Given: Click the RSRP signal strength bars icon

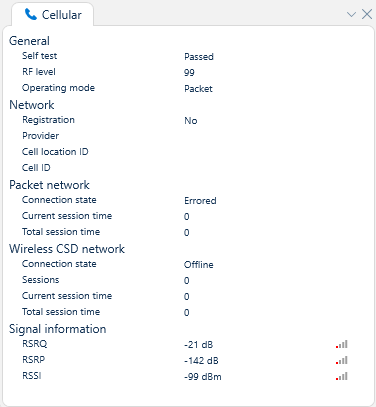Looking at the screenshot, I should pyautogui.click(x=342, y=360).
